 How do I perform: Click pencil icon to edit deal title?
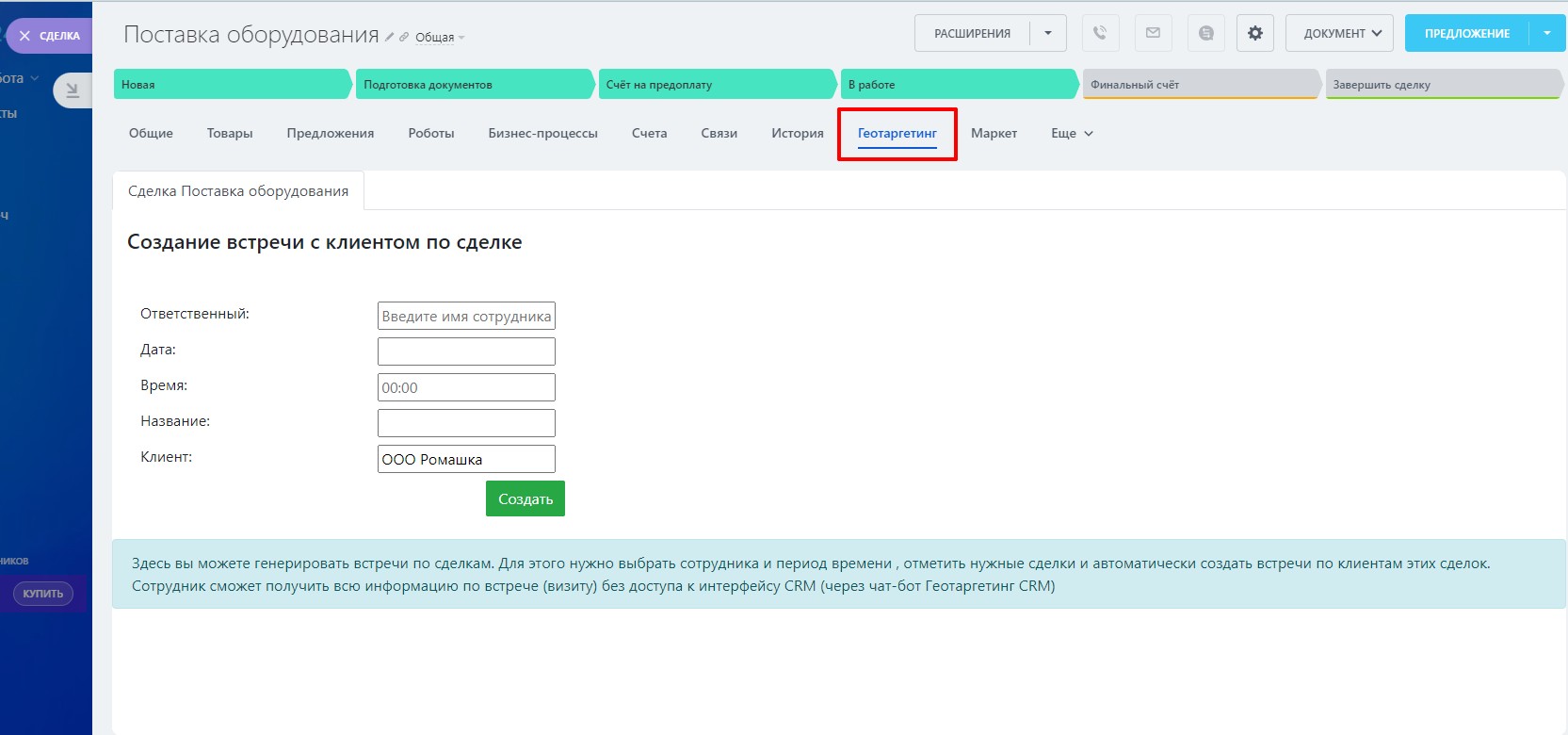click(390, 38)
